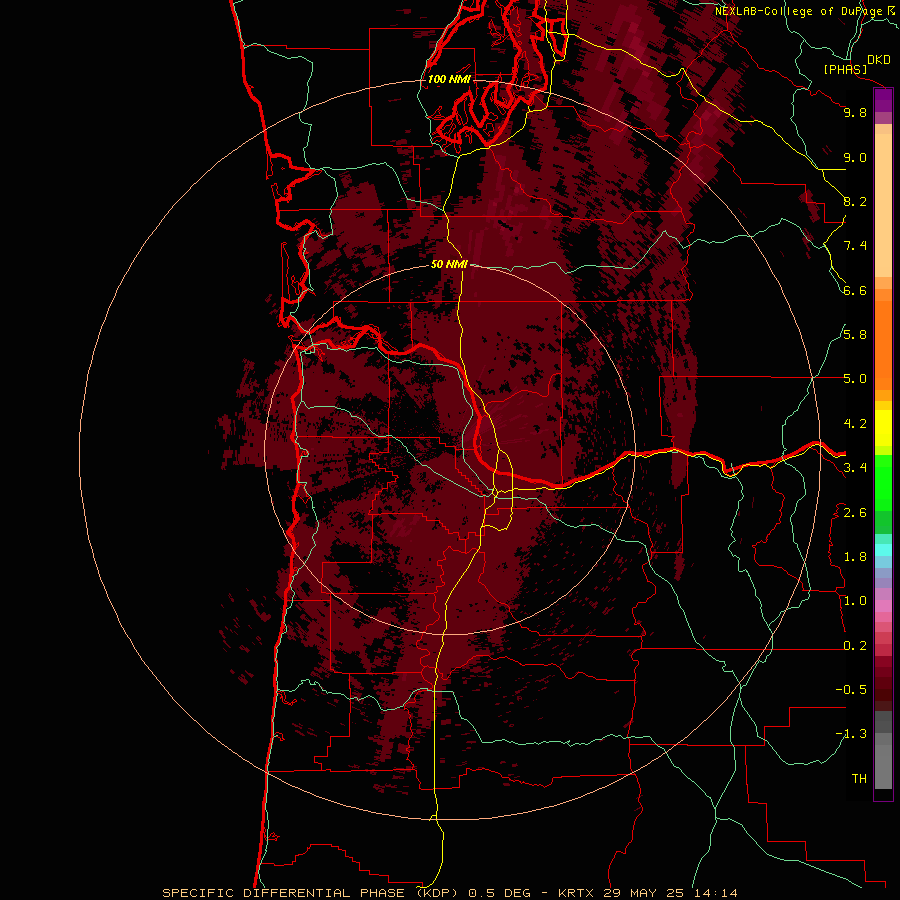Click the 9.8 value on the color scale

click(x=855, y=112)
